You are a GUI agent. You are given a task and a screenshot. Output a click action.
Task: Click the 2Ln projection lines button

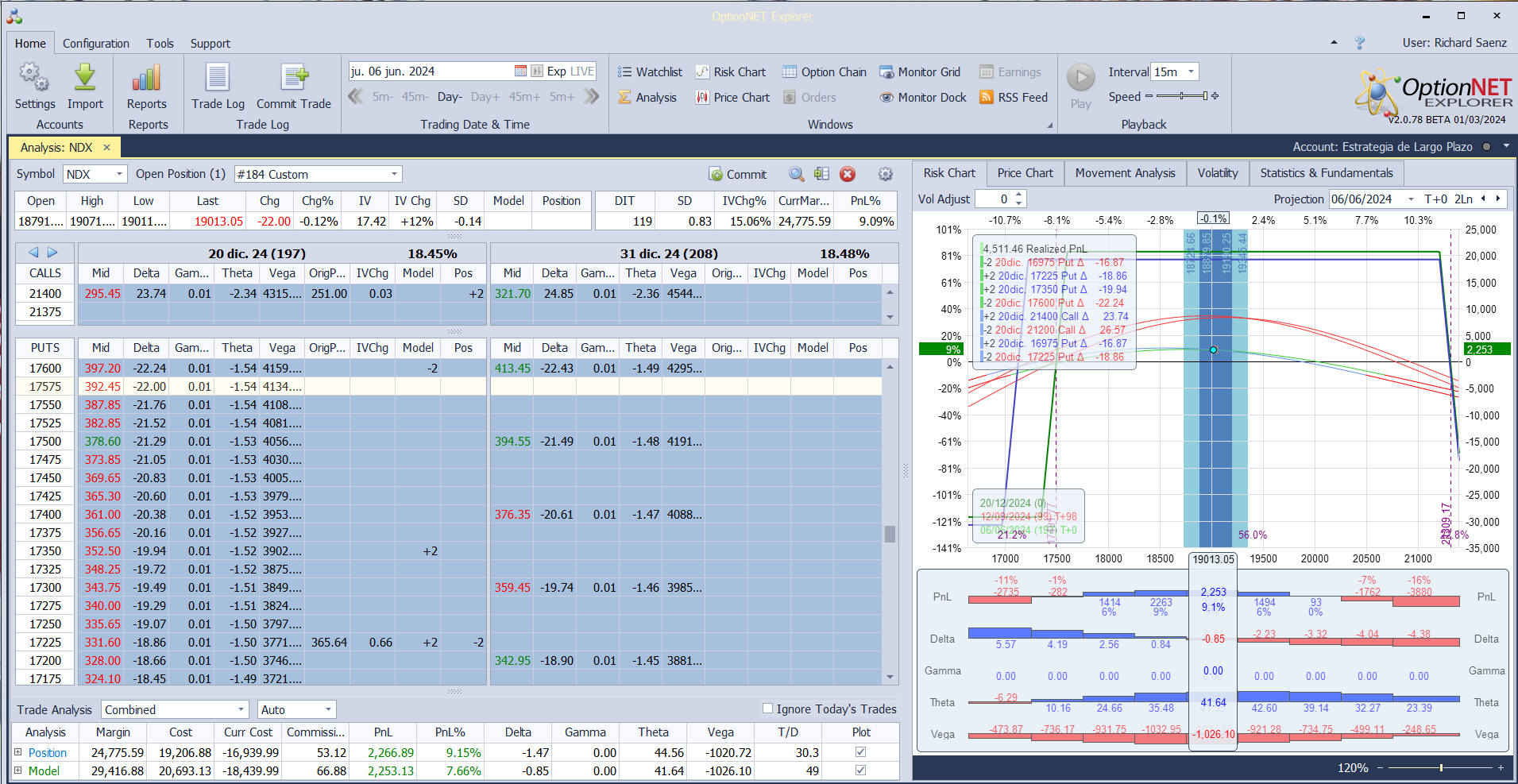pos(1464,199)
